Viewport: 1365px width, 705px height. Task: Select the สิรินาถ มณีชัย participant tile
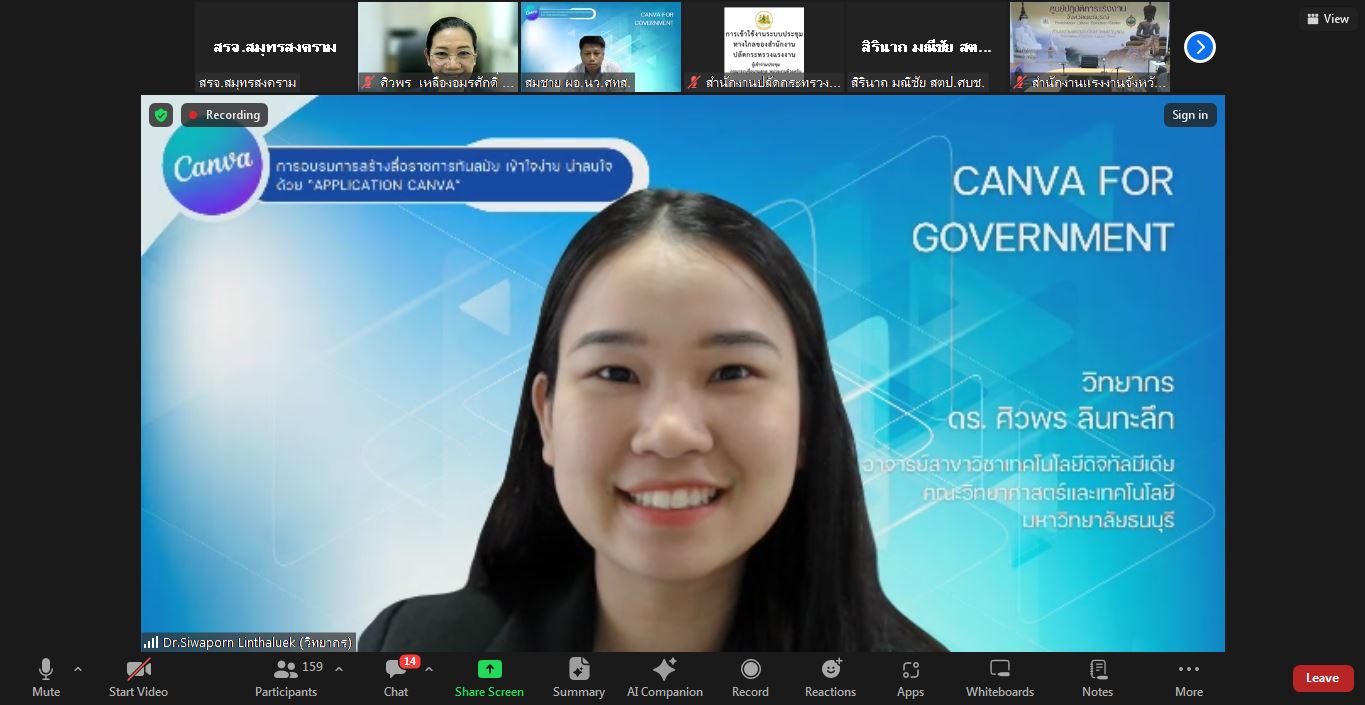(x=927, y=47)
